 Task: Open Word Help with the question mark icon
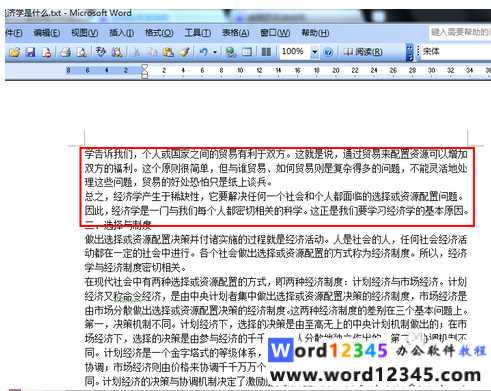coord(328,52)
